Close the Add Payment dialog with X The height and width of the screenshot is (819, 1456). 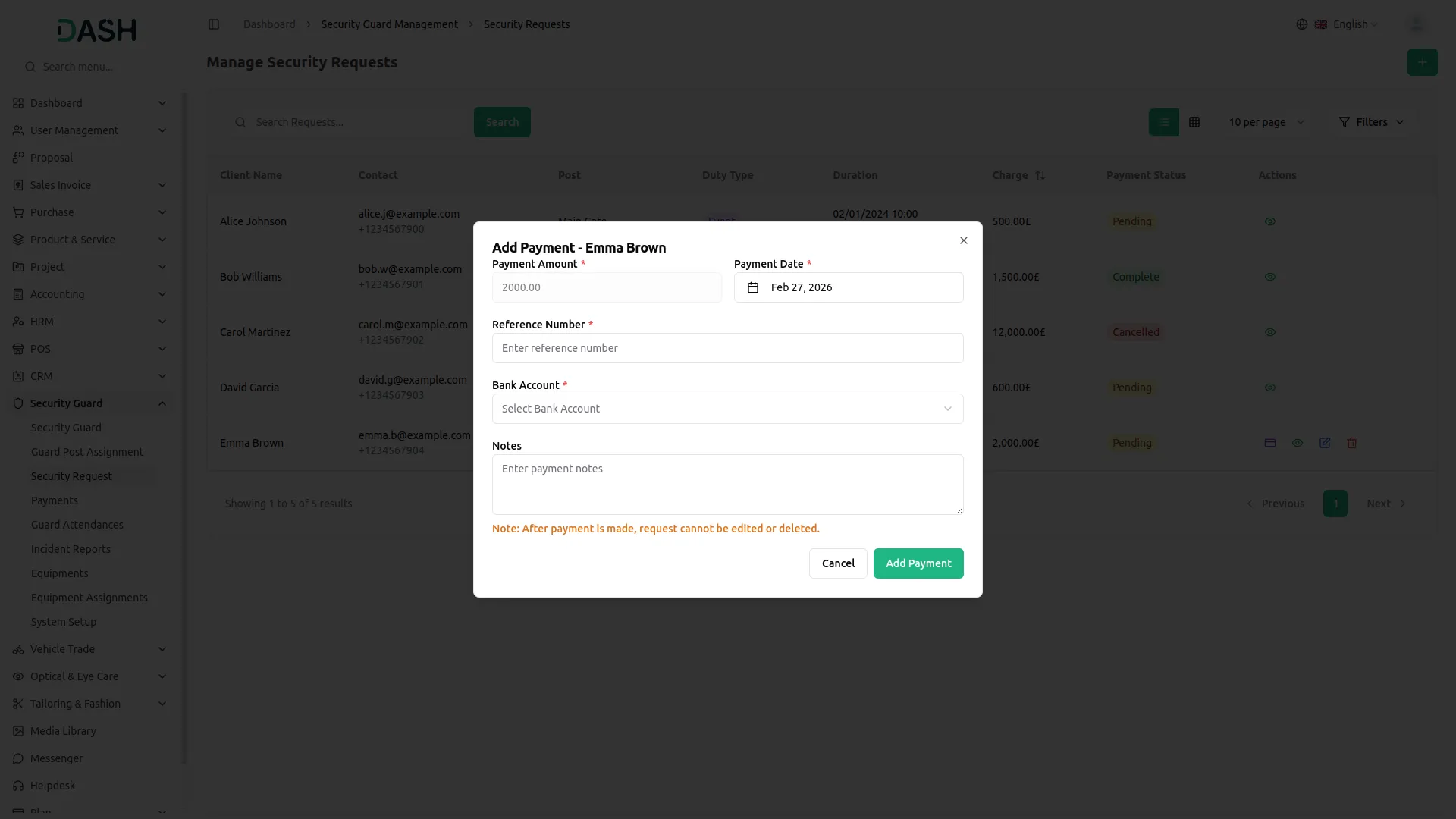click(x=964, y=240)
